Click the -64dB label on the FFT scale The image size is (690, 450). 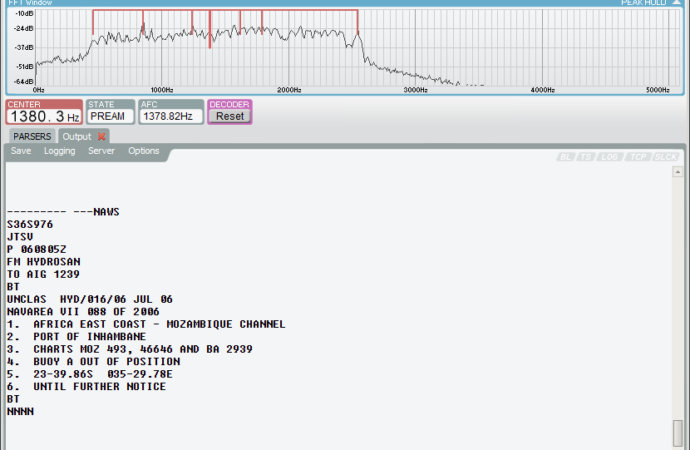pyautogui.click(x=24, y=81)
